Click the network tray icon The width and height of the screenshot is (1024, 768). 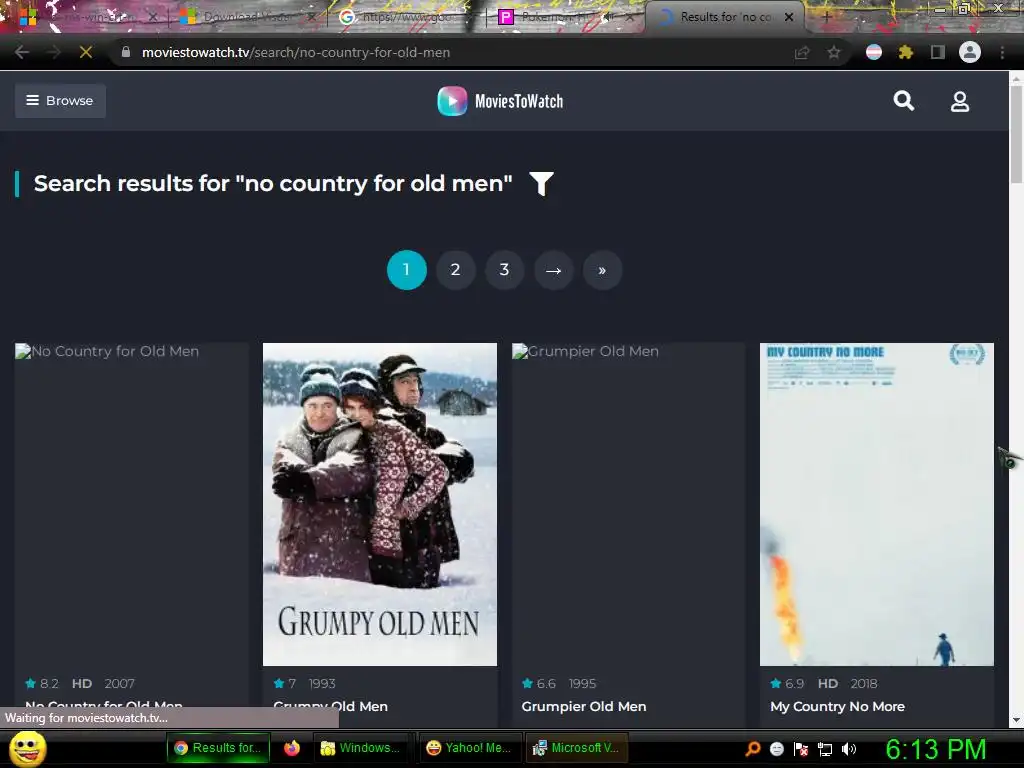[x=825, y=749]
